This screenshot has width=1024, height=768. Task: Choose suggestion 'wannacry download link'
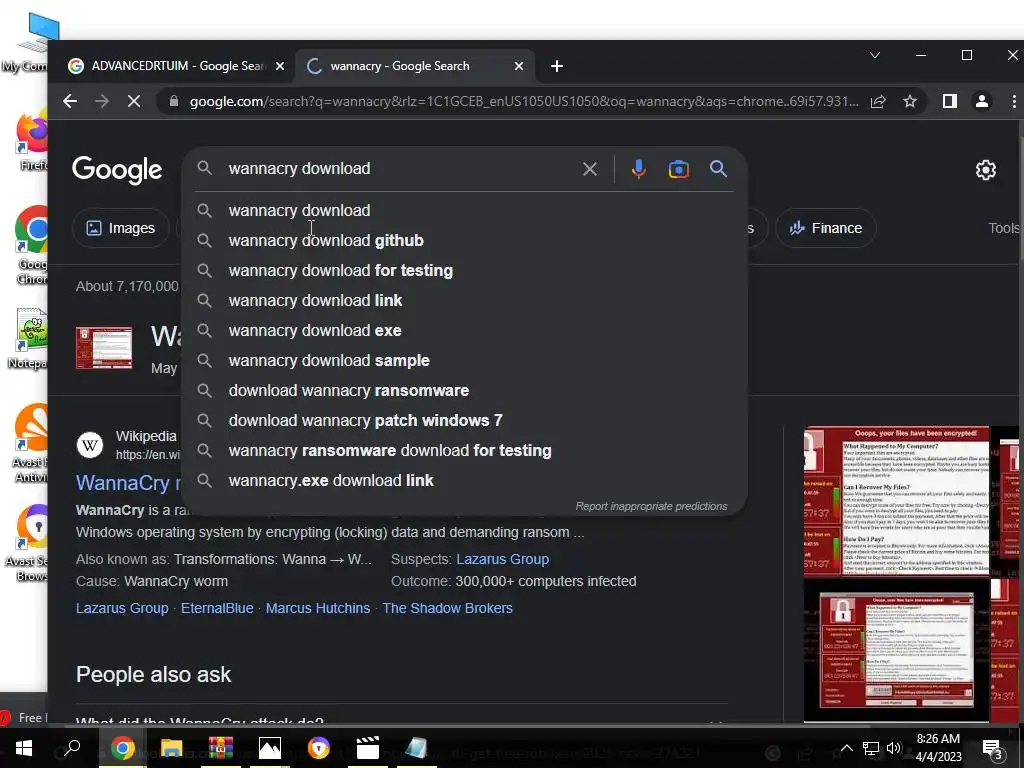pos(464,300)
